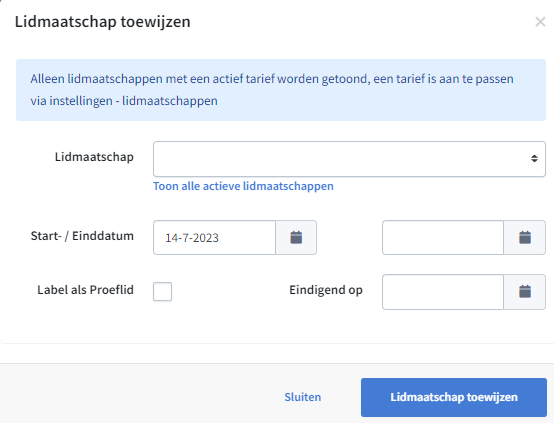554x423 pixels.
Task: Click the Eindigend op date field
Action: pyautogui.click(x=443, y=292)
